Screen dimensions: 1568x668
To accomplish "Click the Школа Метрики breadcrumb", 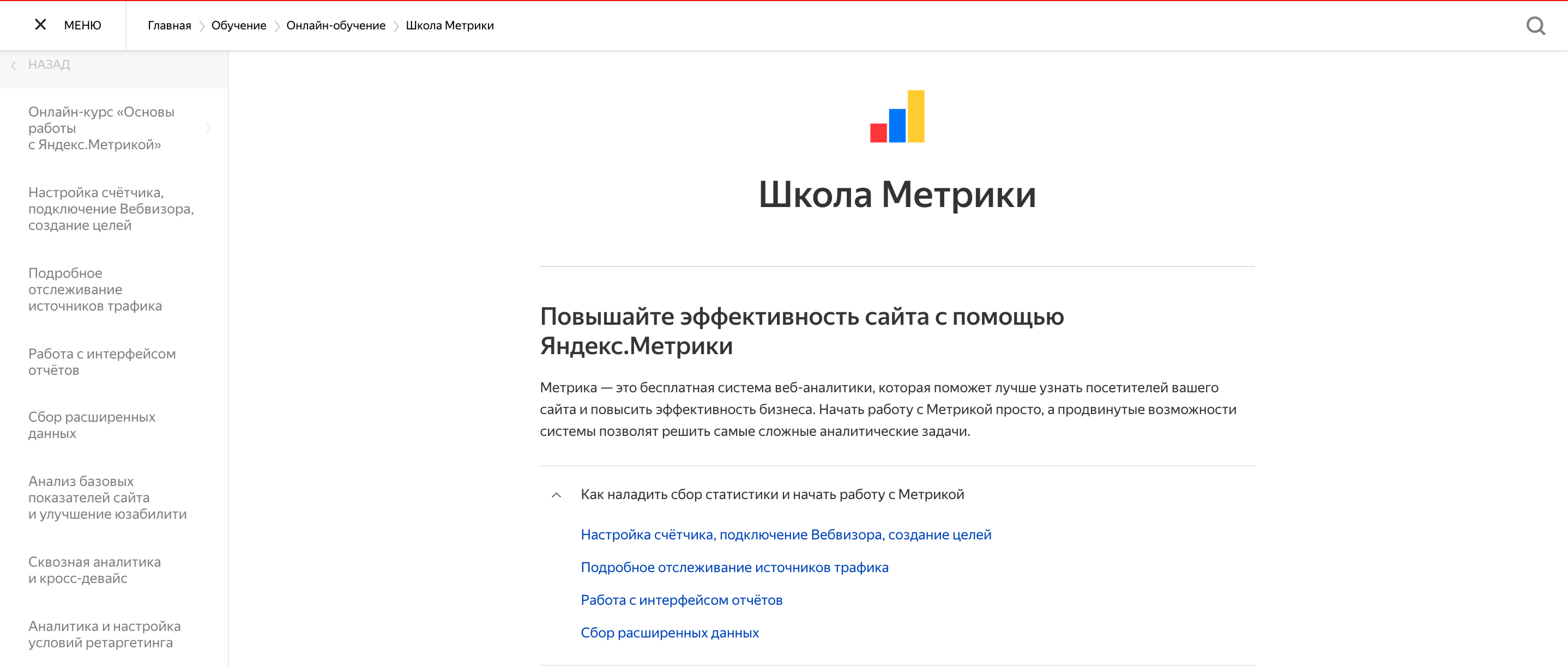I will pyautogui.click(x=450, y=26).
